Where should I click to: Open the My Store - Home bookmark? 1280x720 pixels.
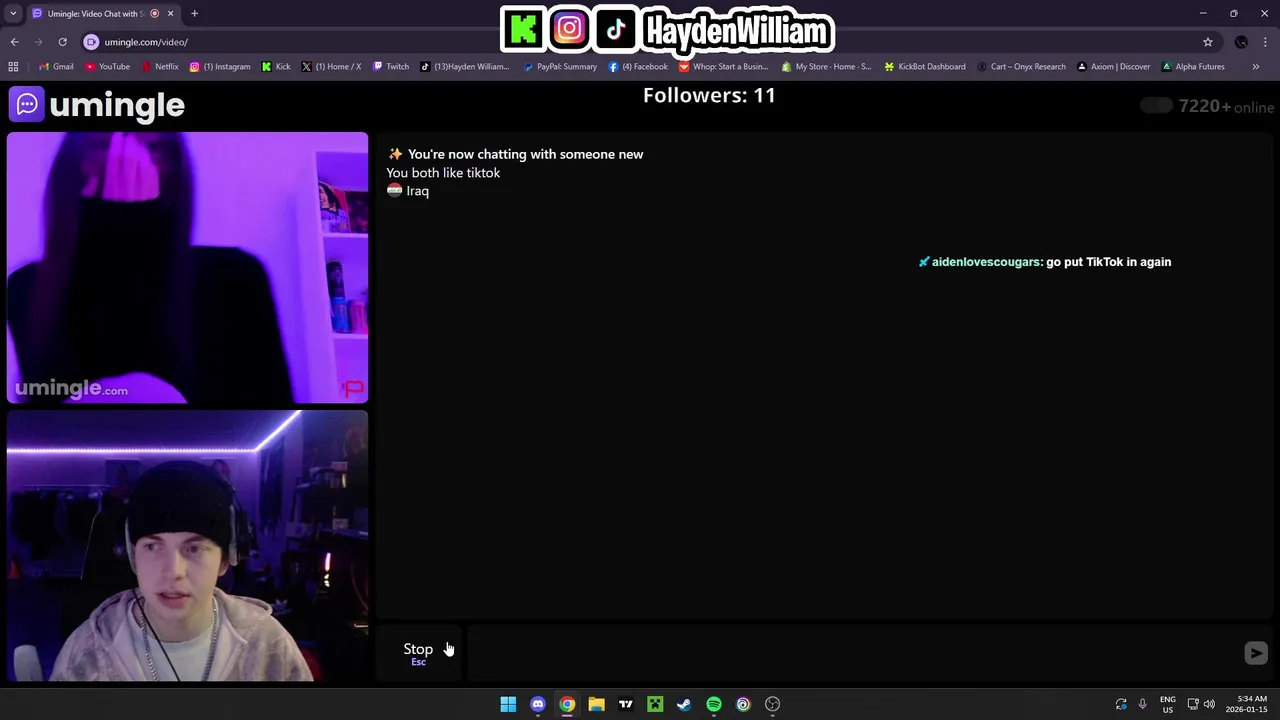[826, 67]
